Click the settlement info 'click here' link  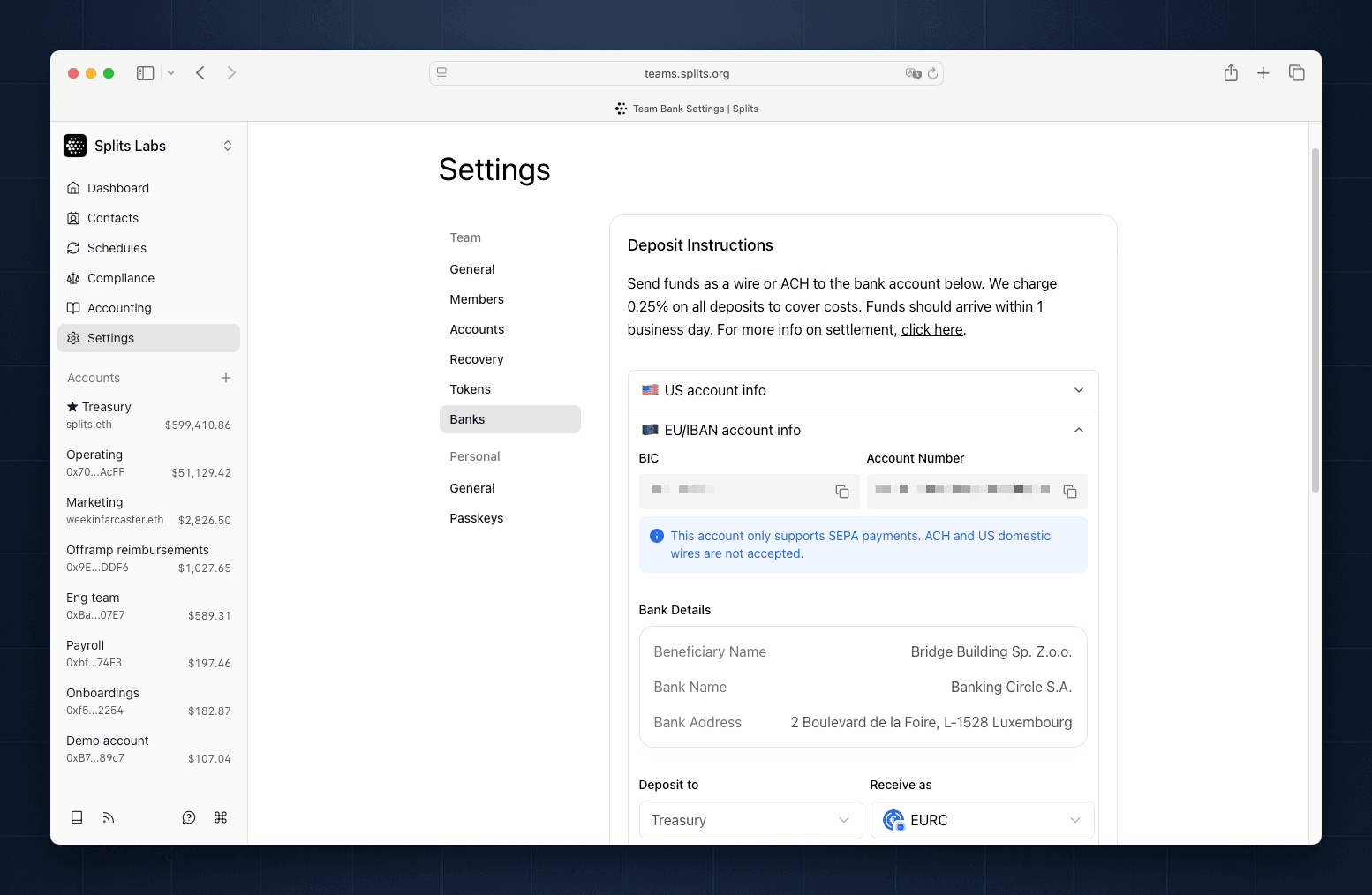931,329
